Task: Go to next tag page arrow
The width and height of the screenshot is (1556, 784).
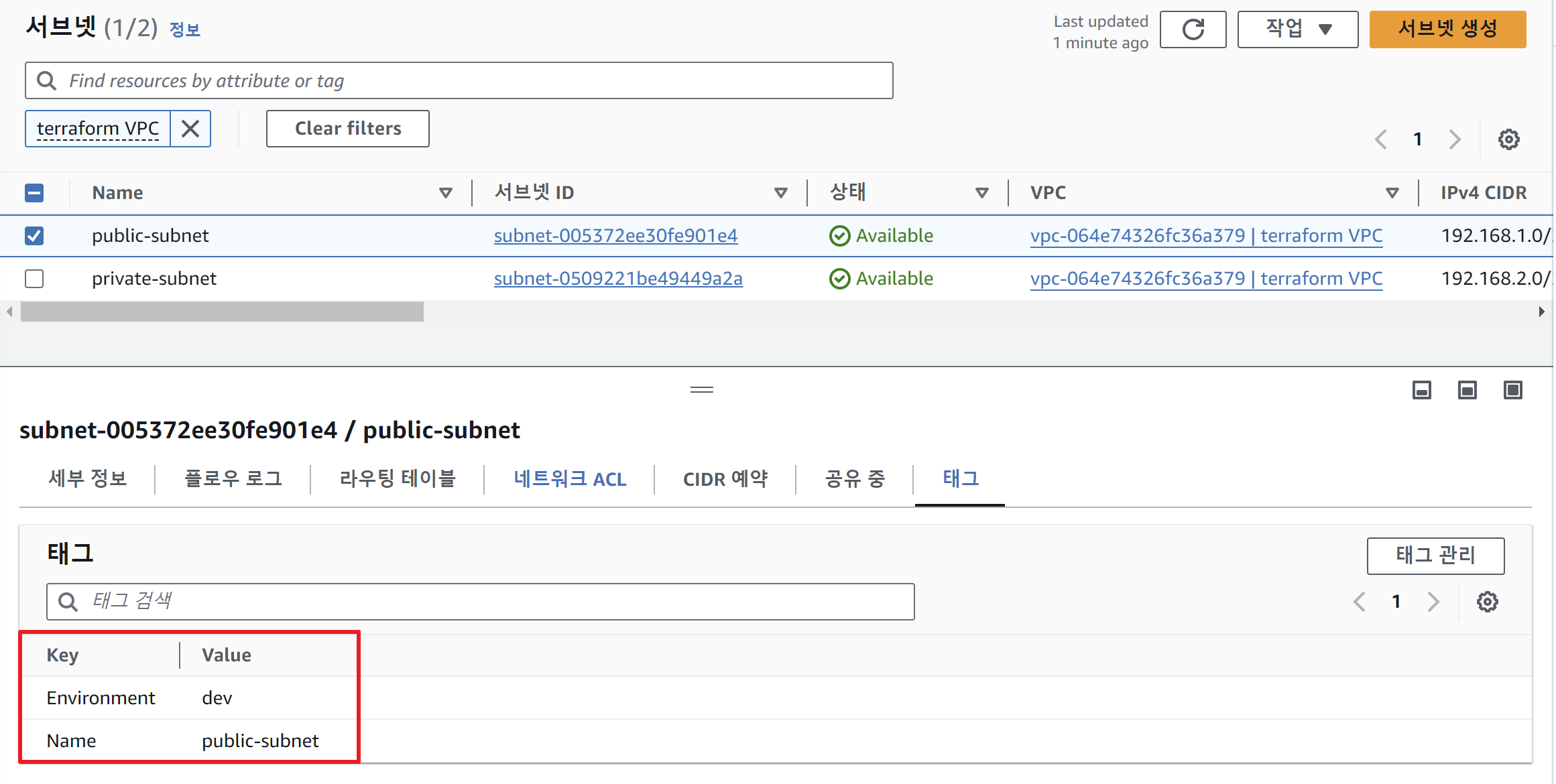Action: (1433, 602)
